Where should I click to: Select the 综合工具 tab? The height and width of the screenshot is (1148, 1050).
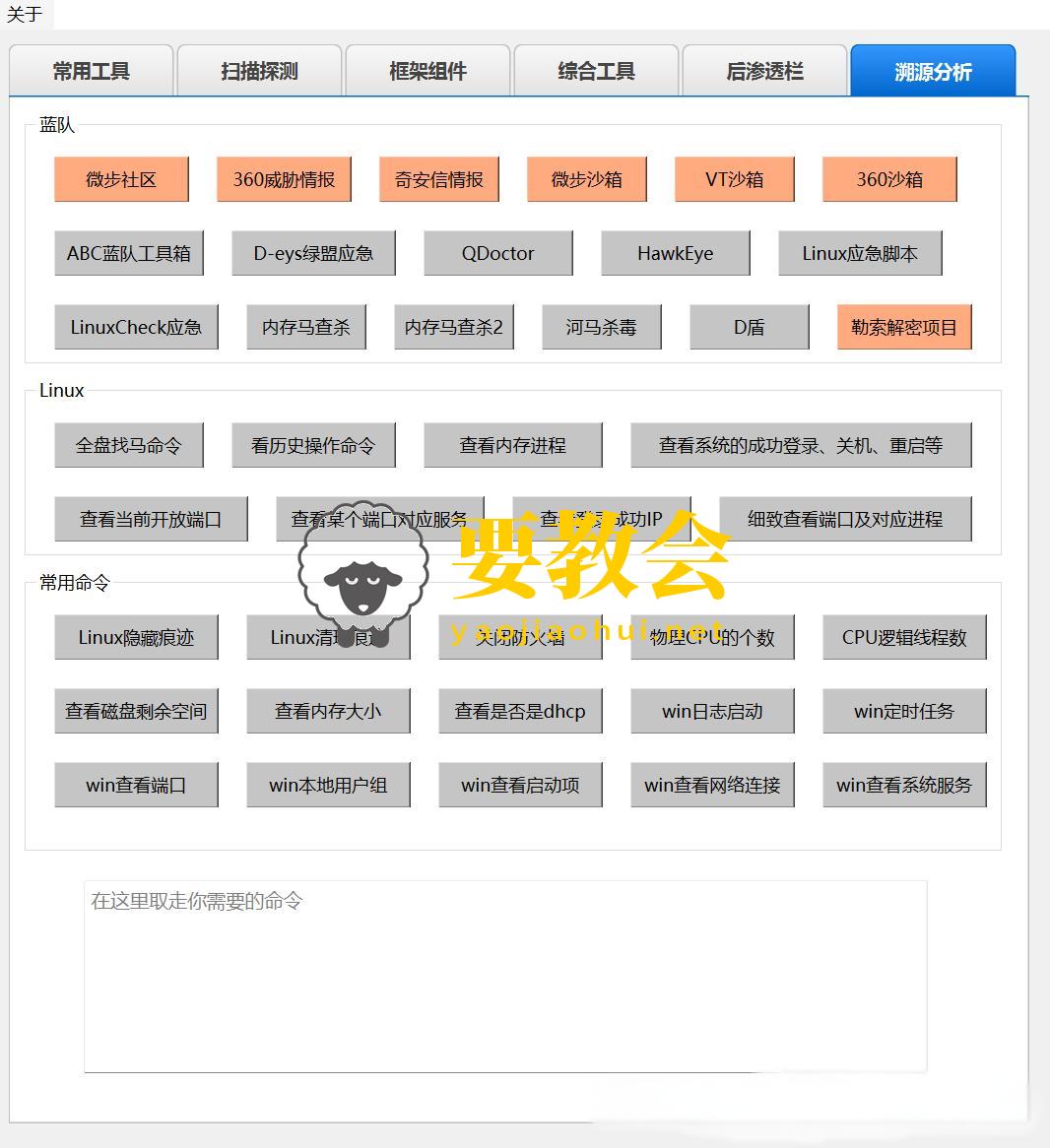pos(597,70)
